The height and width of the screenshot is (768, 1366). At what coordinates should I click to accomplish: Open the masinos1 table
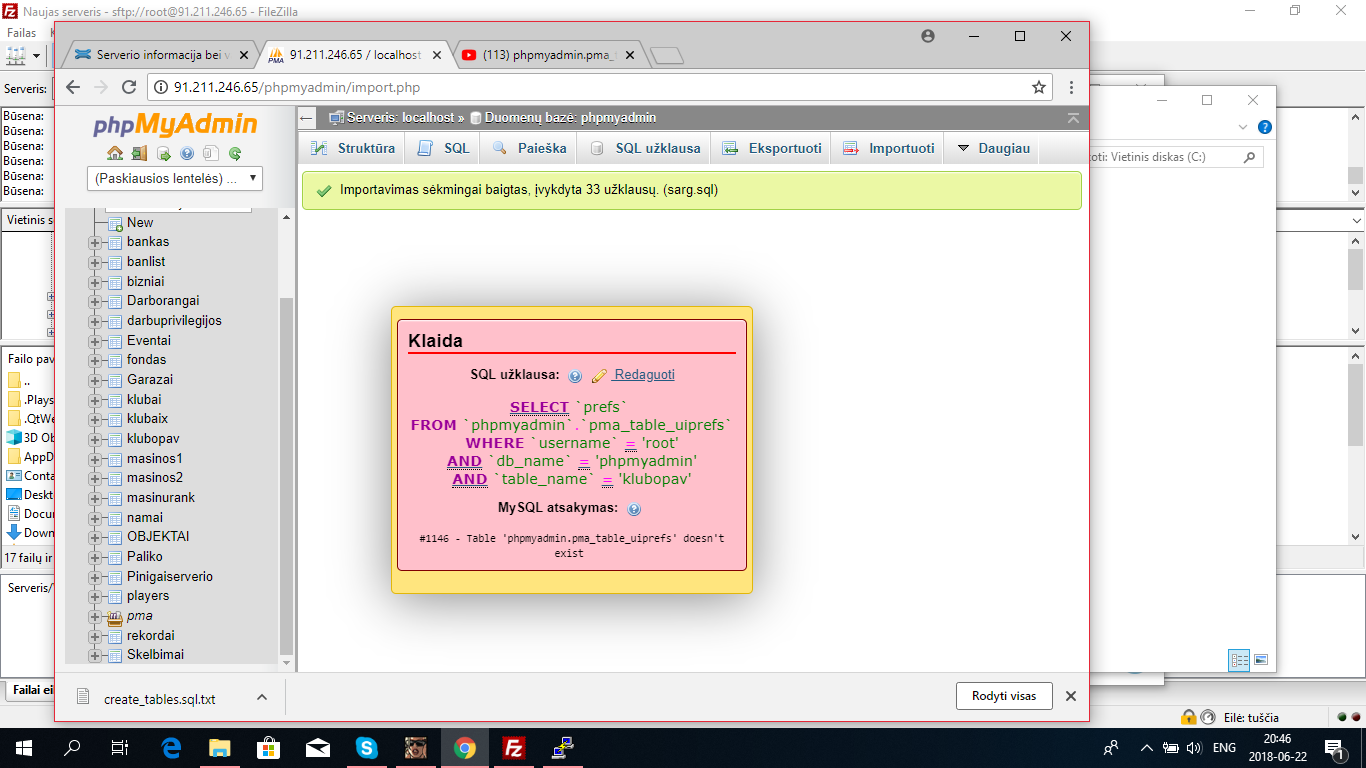155,458
